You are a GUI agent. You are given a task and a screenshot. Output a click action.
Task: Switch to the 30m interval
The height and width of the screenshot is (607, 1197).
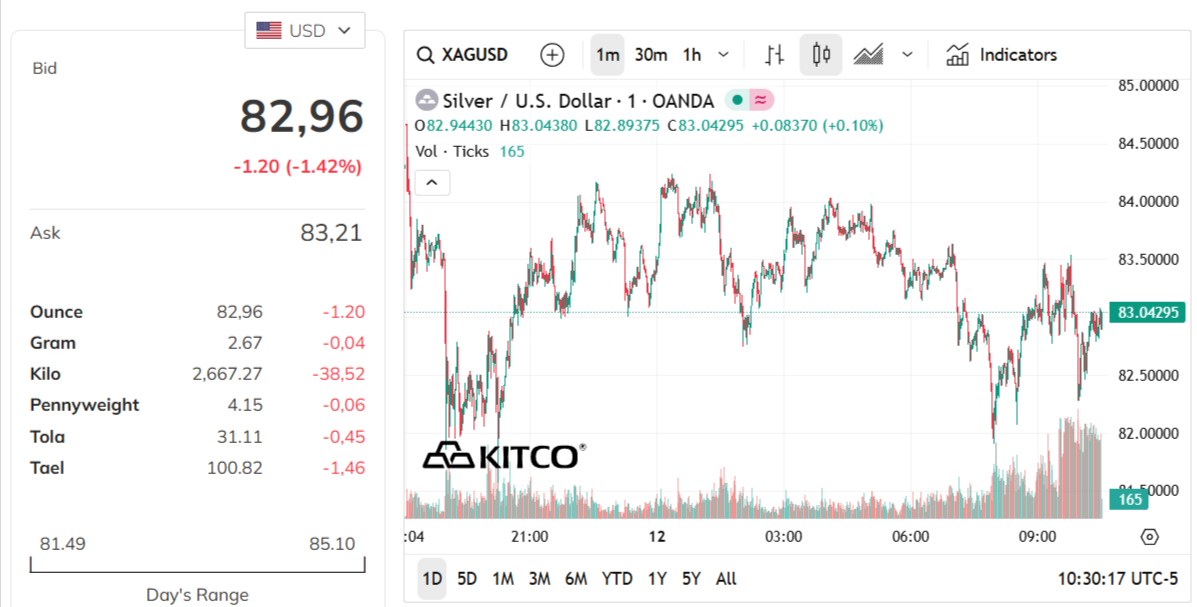(649, 55)
